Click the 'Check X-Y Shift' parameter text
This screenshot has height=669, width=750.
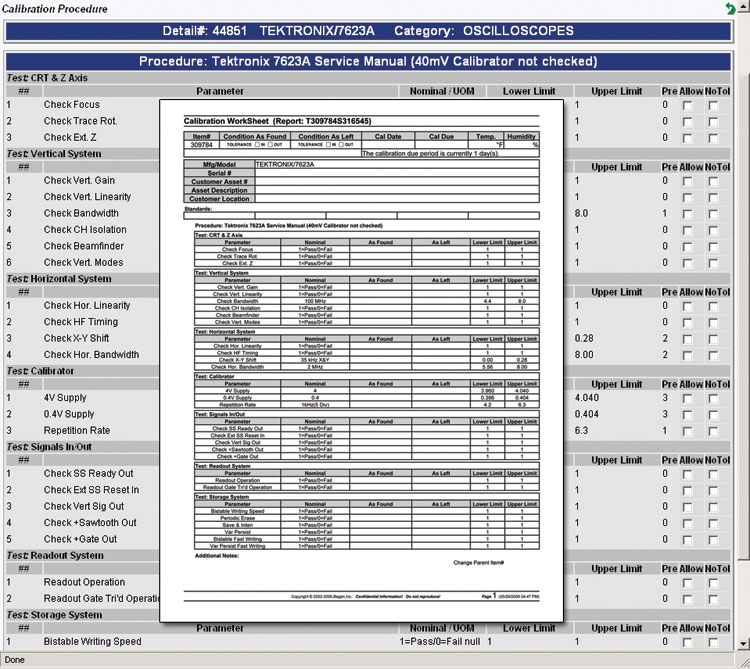[77, 338]
